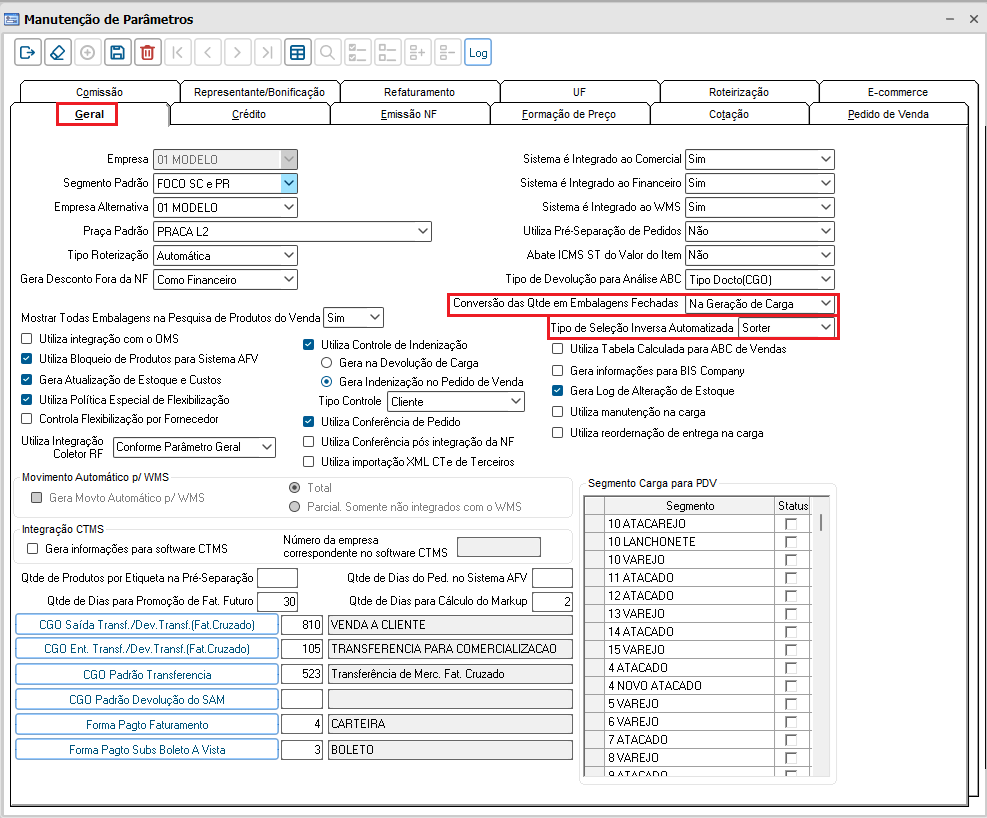987x818 pixels.
Task: Enable Utiliza manutenção na carga
Action: click(x=557, y=412)
